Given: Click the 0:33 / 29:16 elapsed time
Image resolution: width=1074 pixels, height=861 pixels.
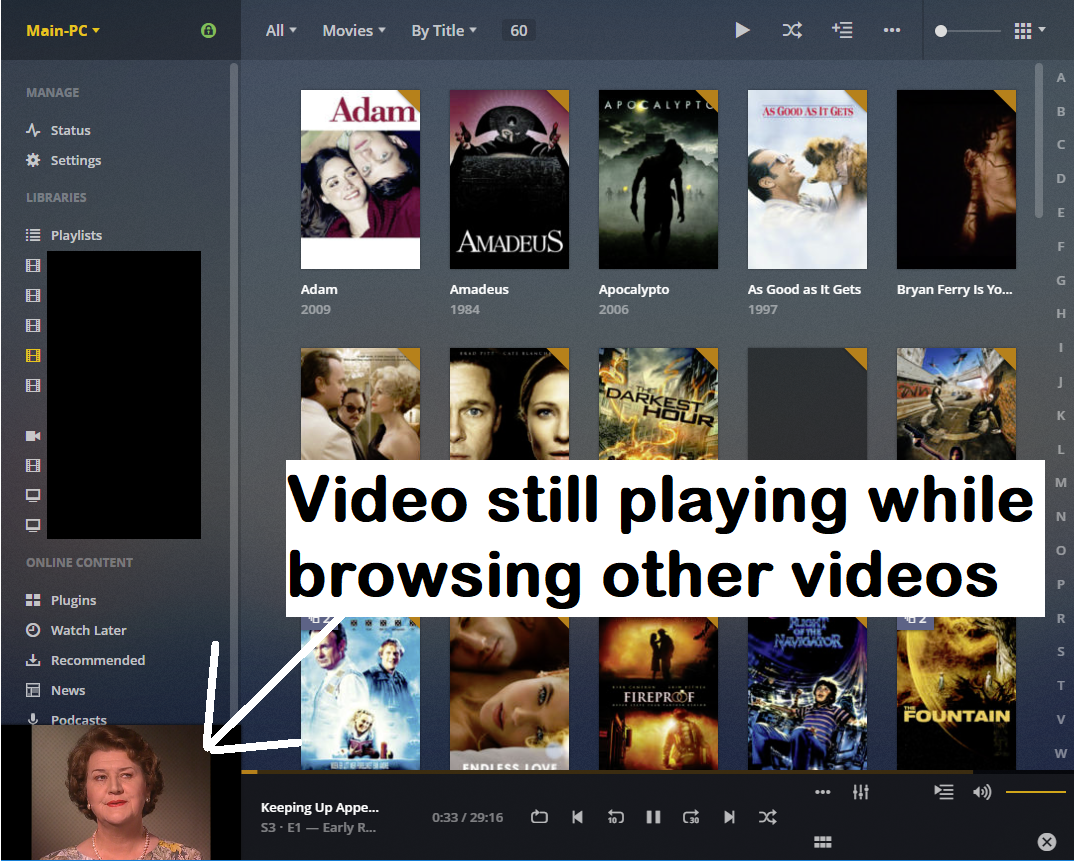Looking at the screenshot, I should pyautogui.click(x=467, y=817).
